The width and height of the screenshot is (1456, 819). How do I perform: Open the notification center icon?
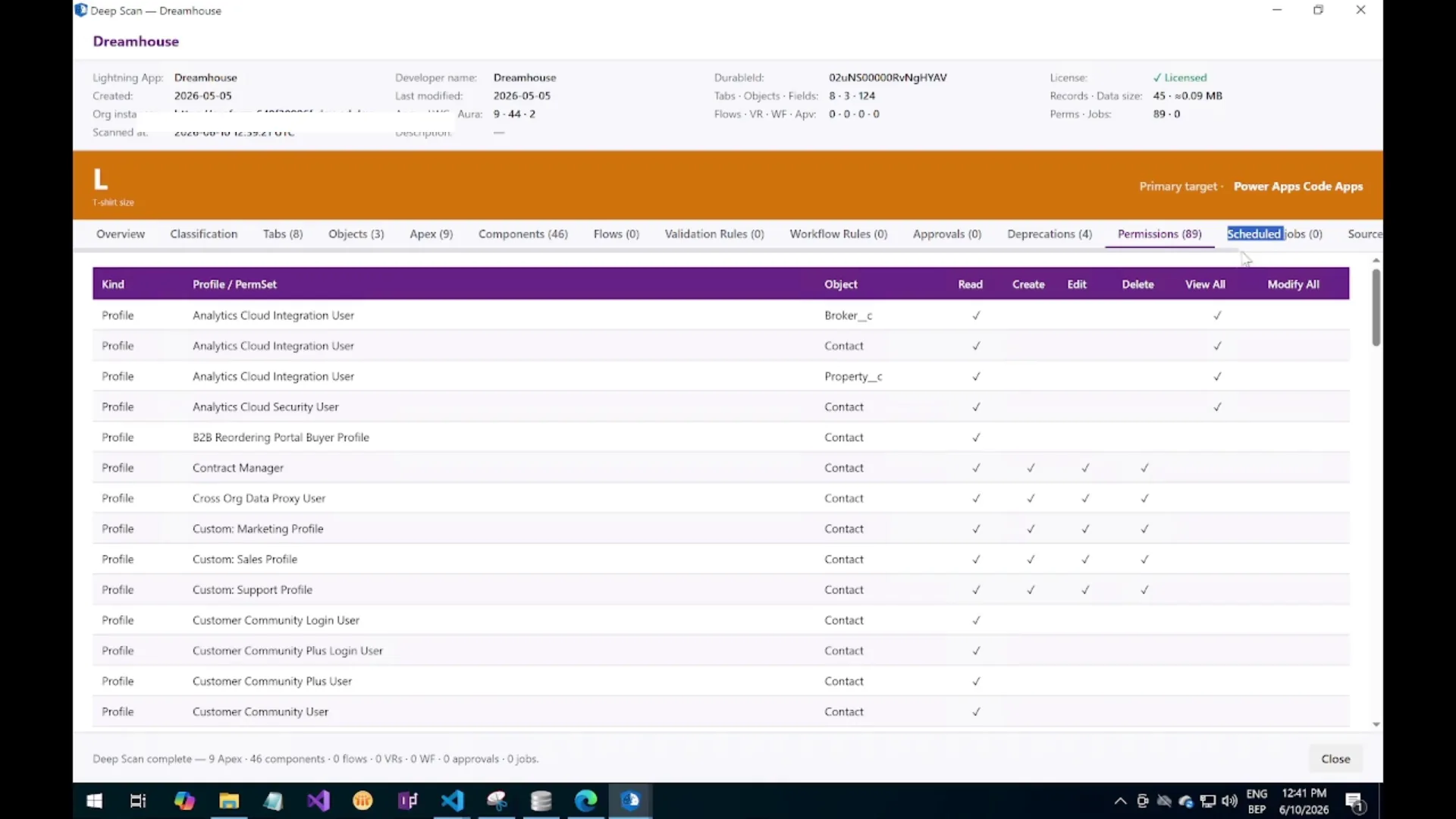point(1355,802)
